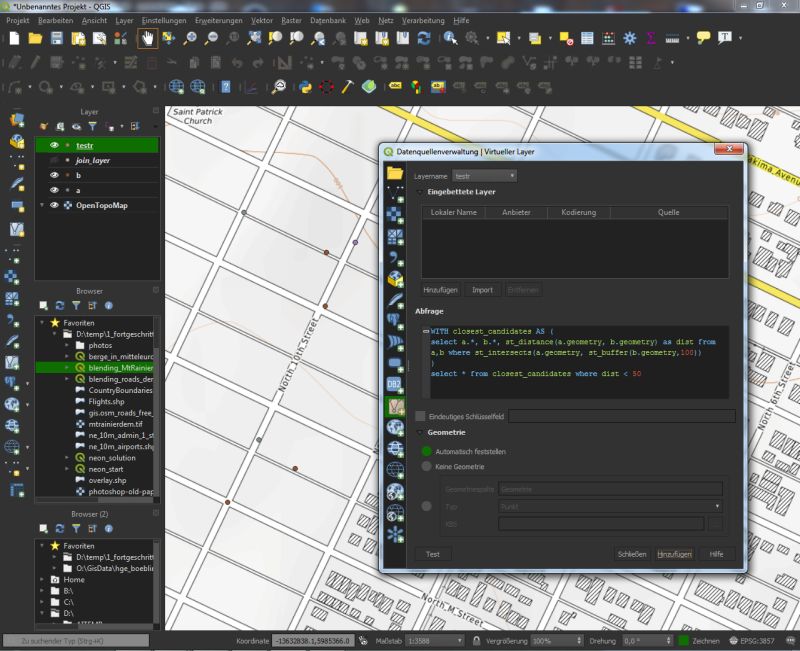Open the DB2 source tab in dialog sidebar

click(395, 386)
